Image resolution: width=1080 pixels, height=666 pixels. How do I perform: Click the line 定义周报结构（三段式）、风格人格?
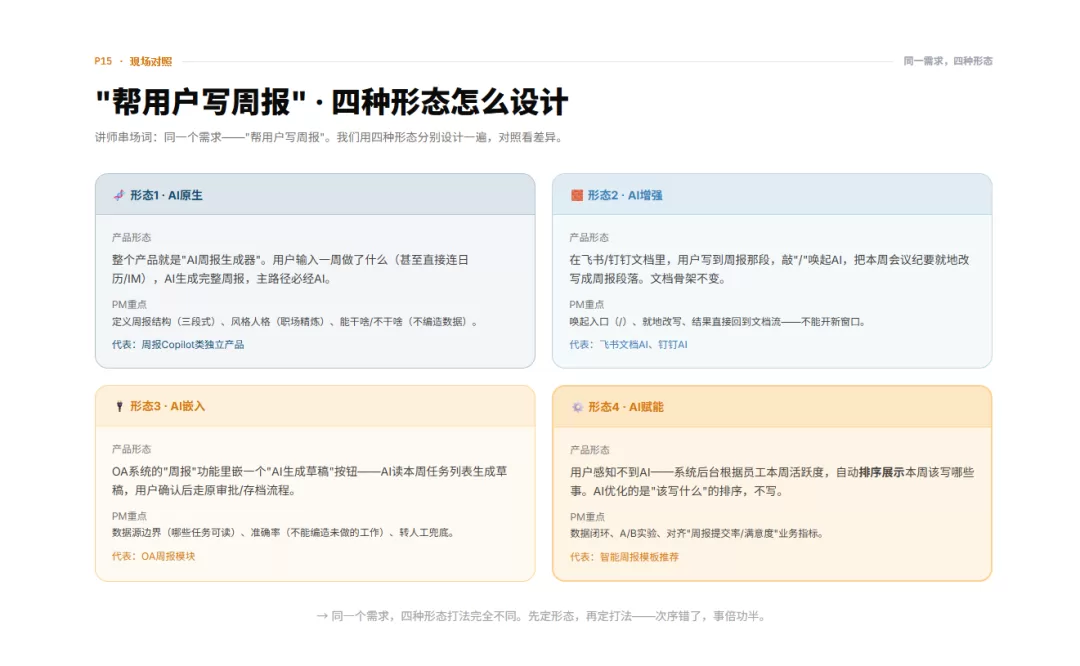(x=295, y=322)
